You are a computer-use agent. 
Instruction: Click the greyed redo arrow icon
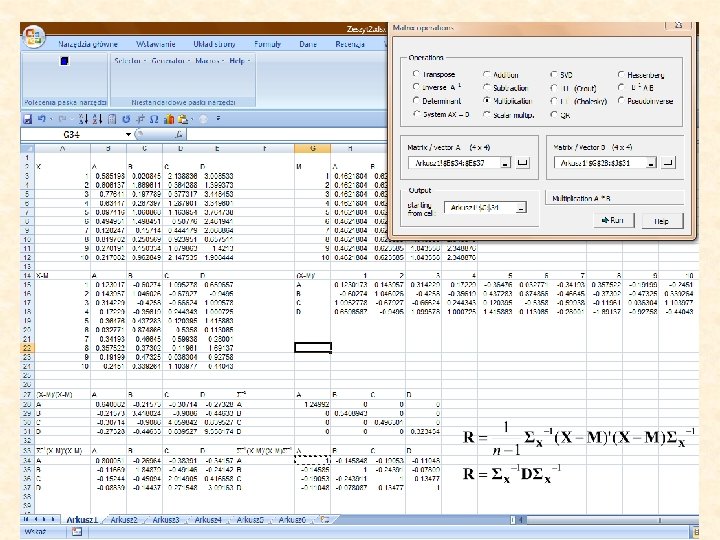tap(62, 119)
